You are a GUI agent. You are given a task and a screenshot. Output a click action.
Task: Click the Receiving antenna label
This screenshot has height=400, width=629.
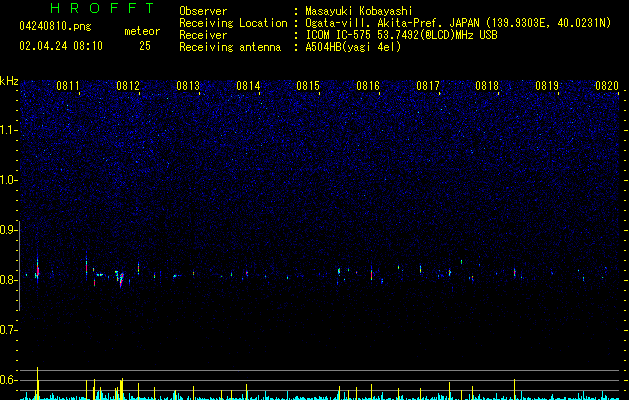click(x=230, y=47)
